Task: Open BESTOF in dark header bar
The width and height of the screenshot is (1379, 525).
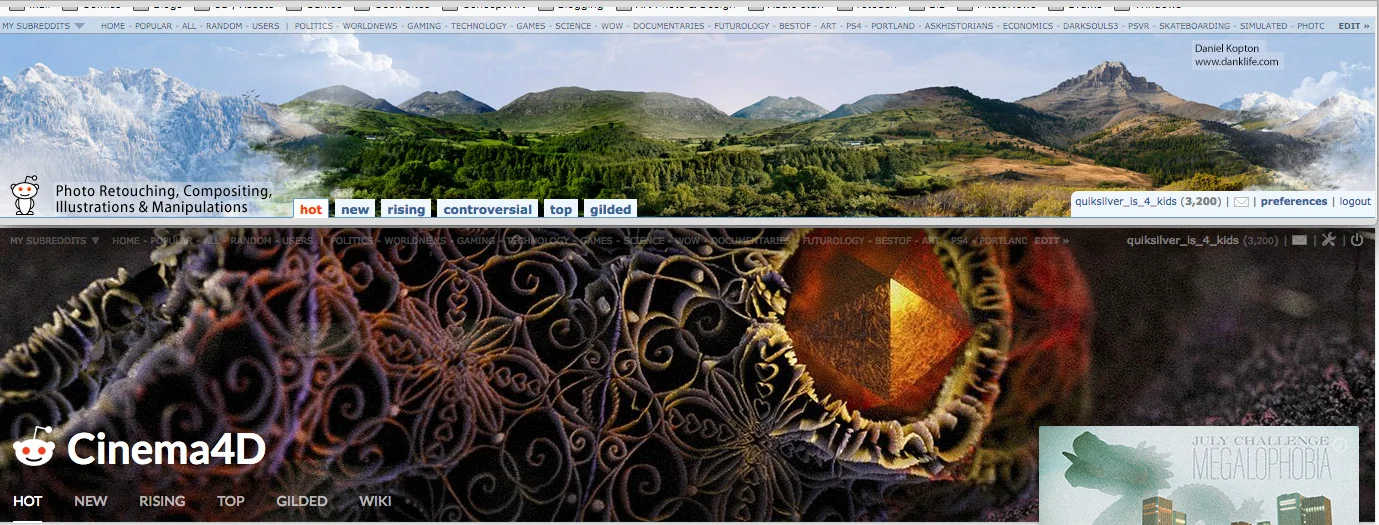Action: tap(892, 241)
